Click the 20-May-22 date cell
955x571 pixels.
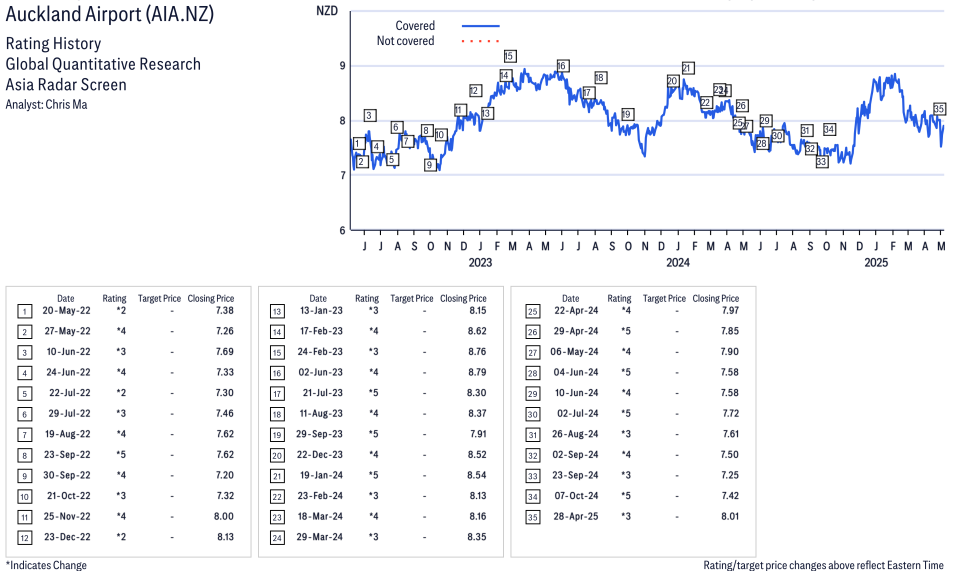(x=66, y=310)
